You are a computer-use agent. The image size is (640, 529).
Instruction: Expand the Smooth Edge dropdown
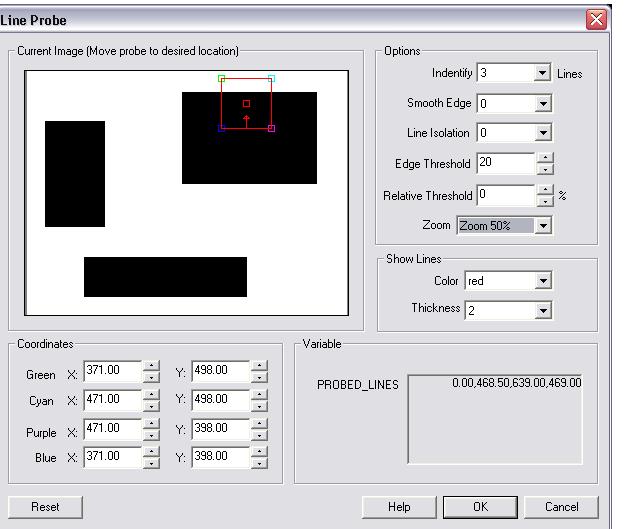click(543, 104)
